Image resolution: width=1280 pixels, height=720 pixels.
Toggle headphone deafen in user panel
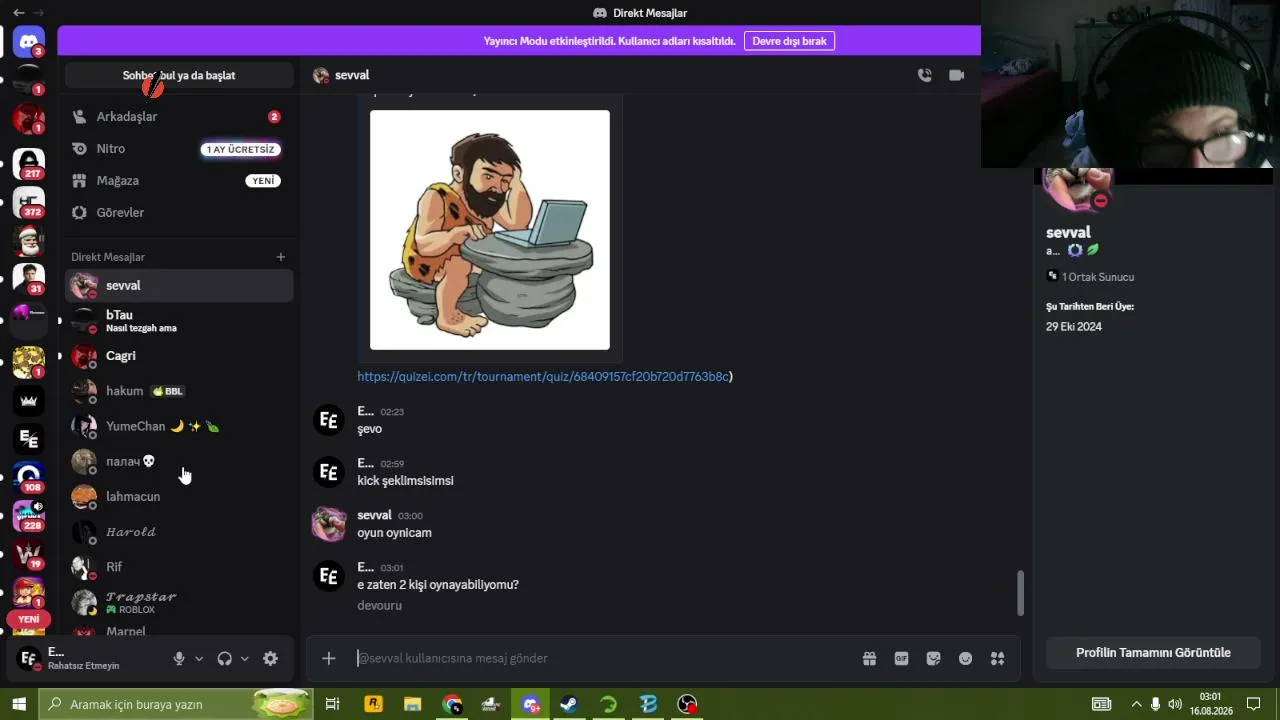[x=224, y=658]
